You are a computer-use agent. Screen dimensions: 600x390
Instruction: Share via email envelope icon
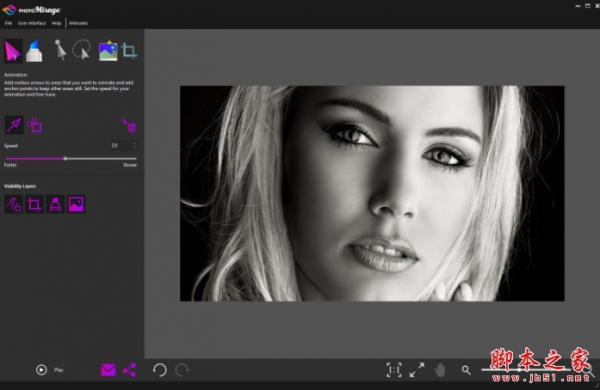(x=108, y=370)
